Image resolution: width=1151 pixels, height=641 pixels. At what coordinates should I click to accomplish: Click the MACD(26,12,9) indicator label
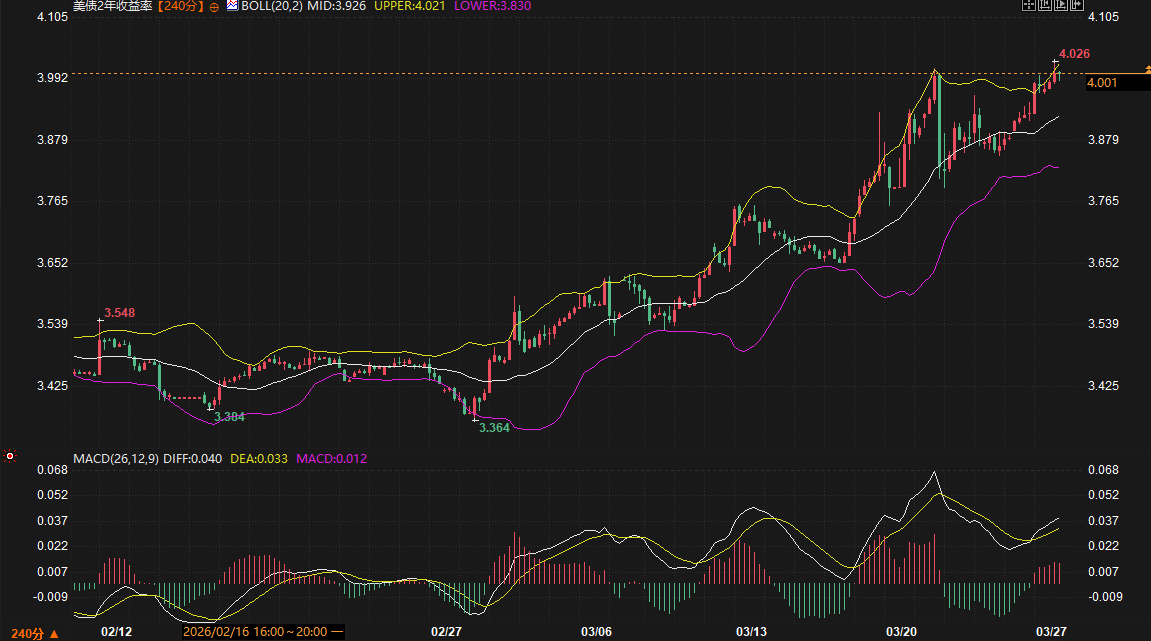115,459
